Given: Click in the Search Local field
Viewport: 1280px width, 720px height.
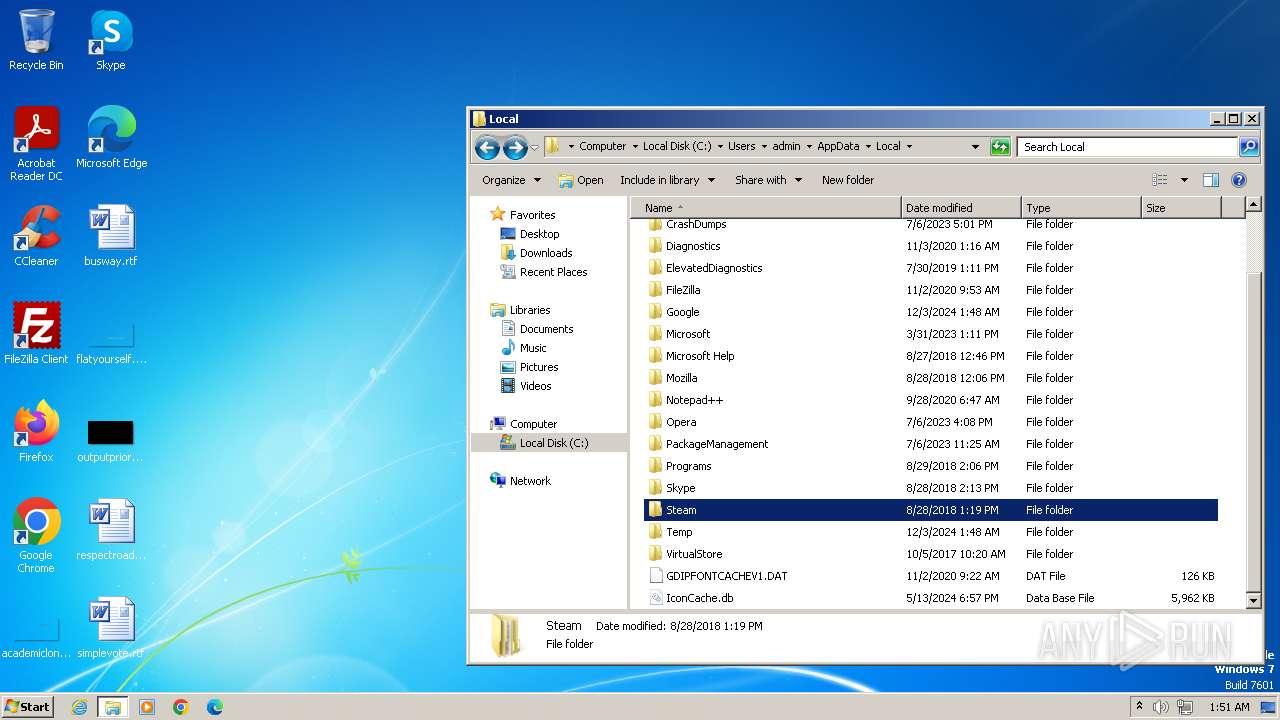Looking at the screenshot, I should [x=1128, y=147].
